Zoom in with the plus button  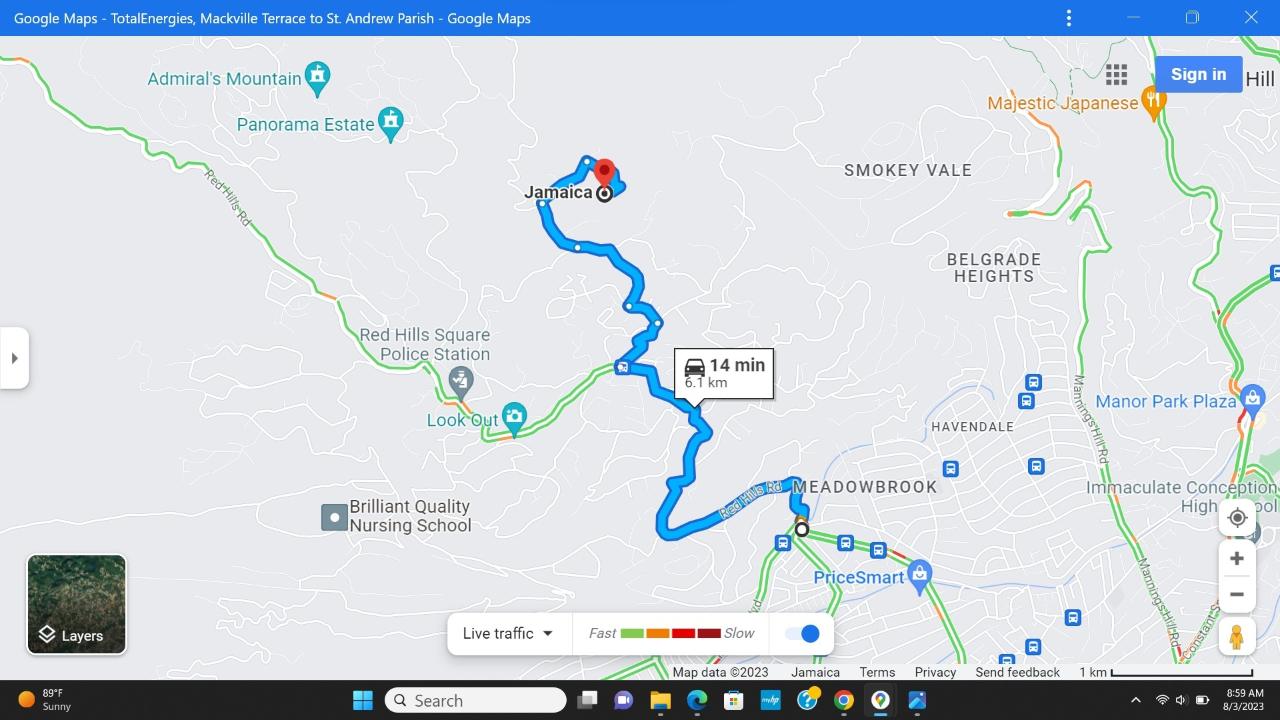tap(1237, 558)
